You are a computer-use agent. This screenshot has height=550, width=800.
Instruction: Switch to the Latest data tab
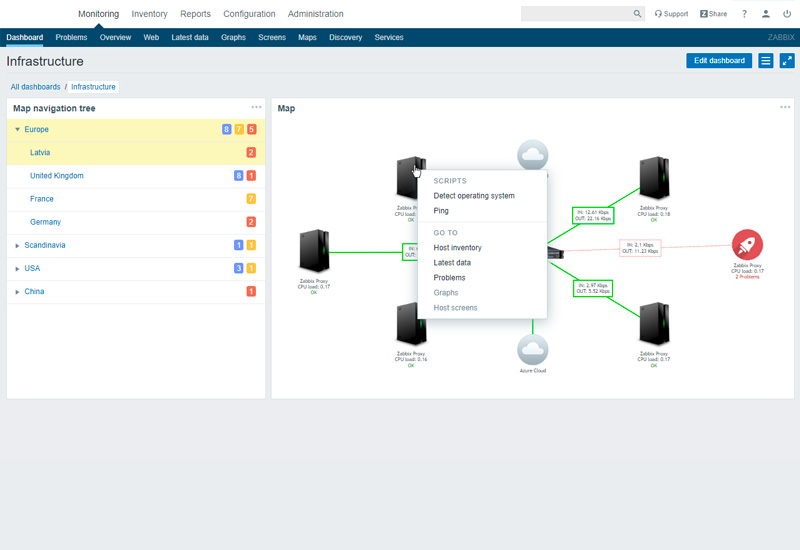[190, 37]
